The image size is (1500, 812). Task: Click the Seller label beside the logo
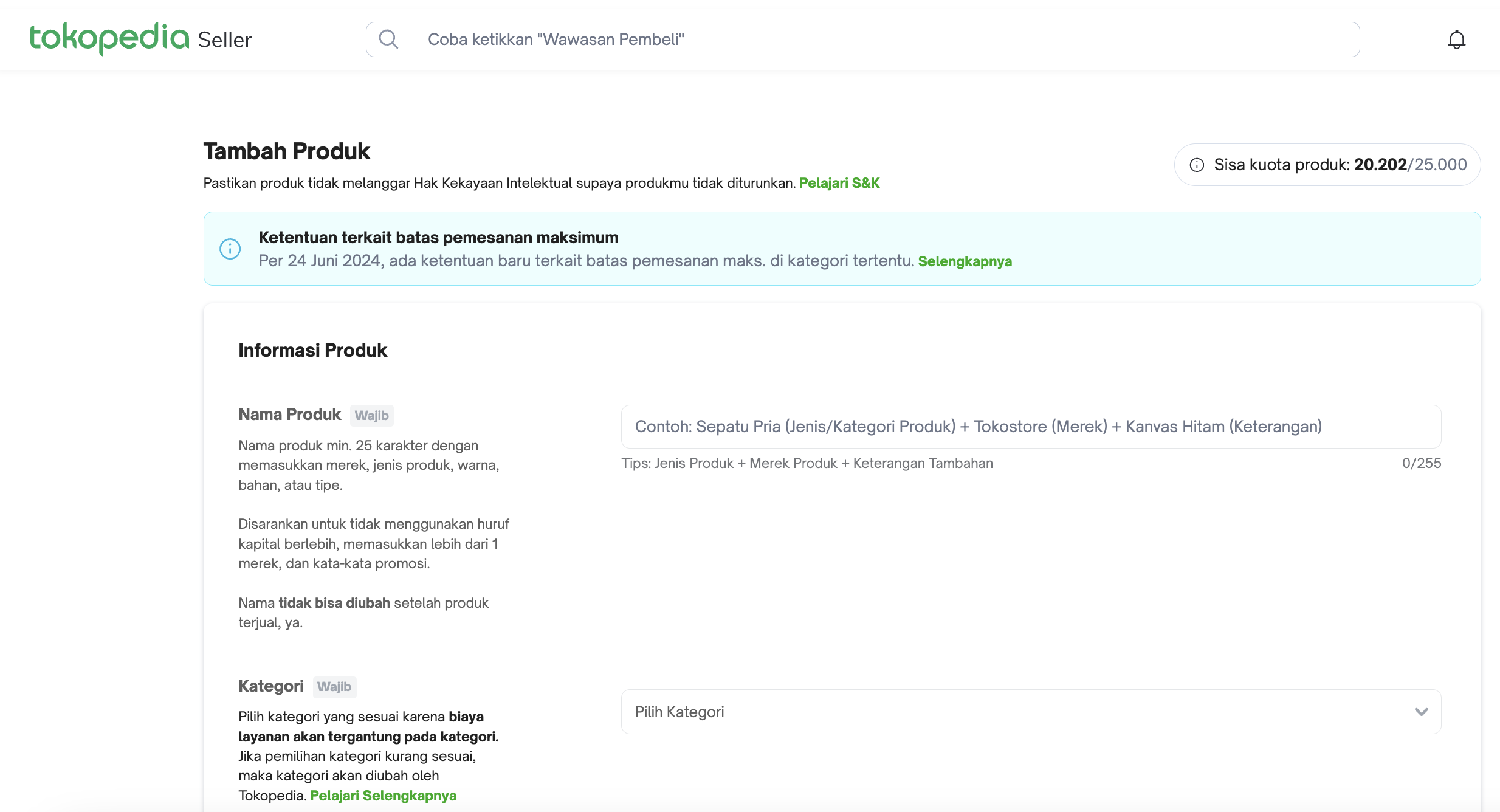[x=225, y=40]
